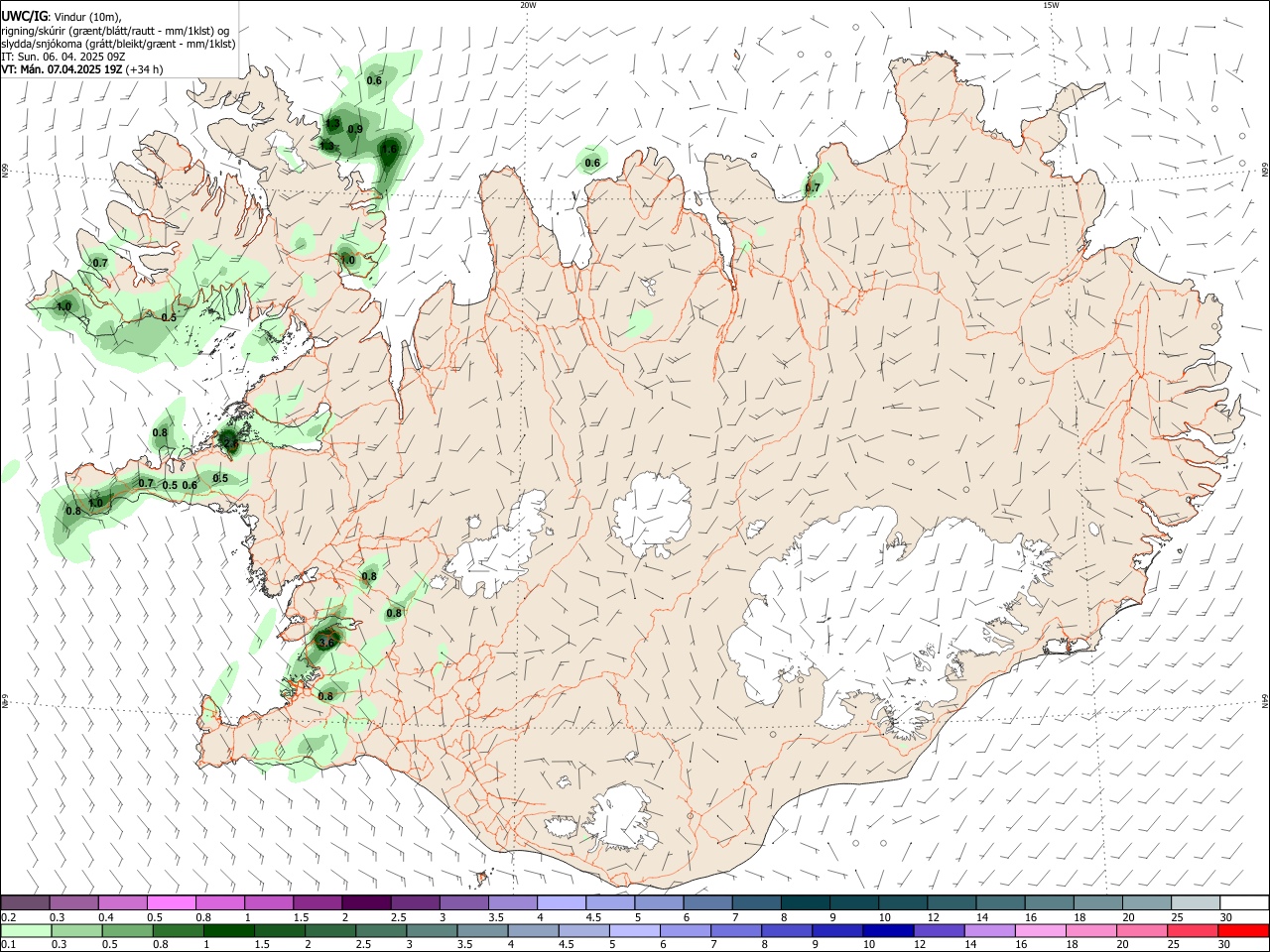Viewport: 1270px width, 952px height.
Task: Click the Mýrdalsjökull glacier near the south coast
Action: (621, 819)
